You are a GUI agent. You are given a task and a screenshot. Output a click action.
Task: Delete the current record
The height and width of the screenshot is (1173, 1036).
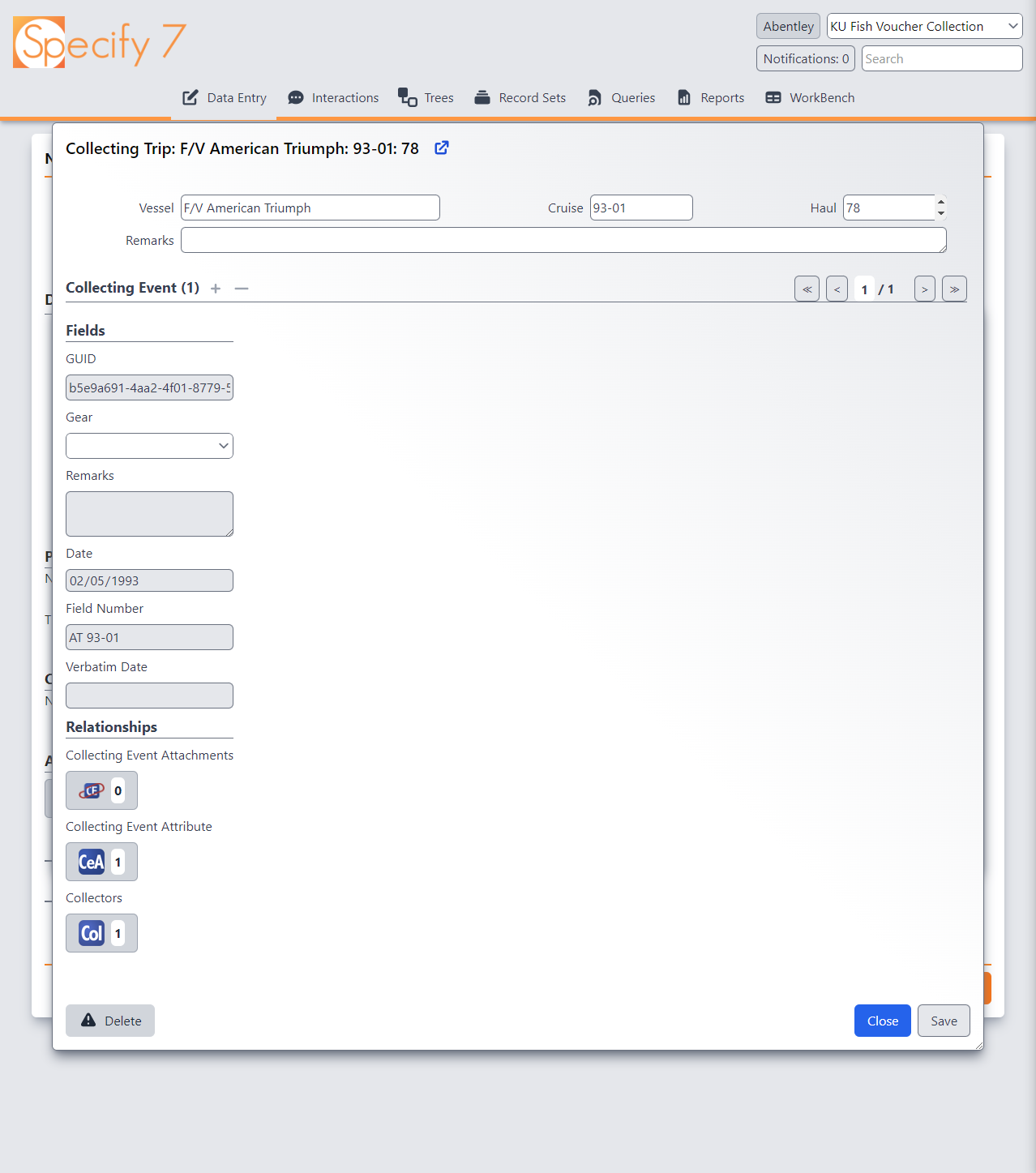[x=109, y=1021]
